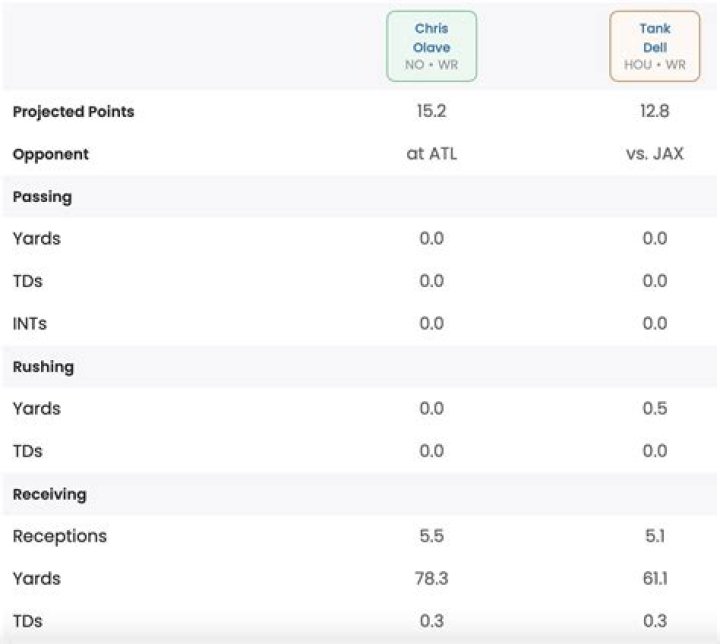Viewport: 720px width, 644px height.
Task: Click the INTs row label
Action: coord(30,324)
